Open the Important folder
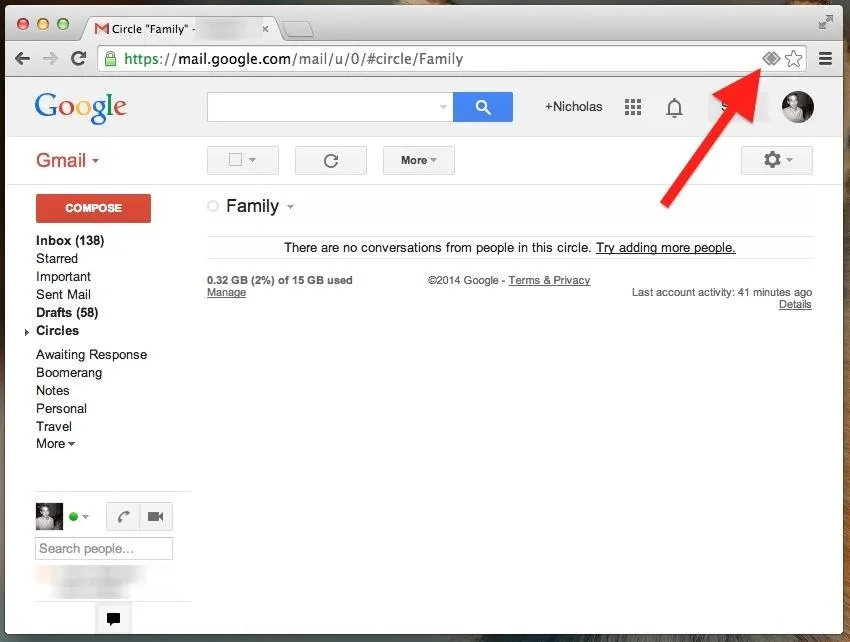850x642 pixels. (63, 277)
